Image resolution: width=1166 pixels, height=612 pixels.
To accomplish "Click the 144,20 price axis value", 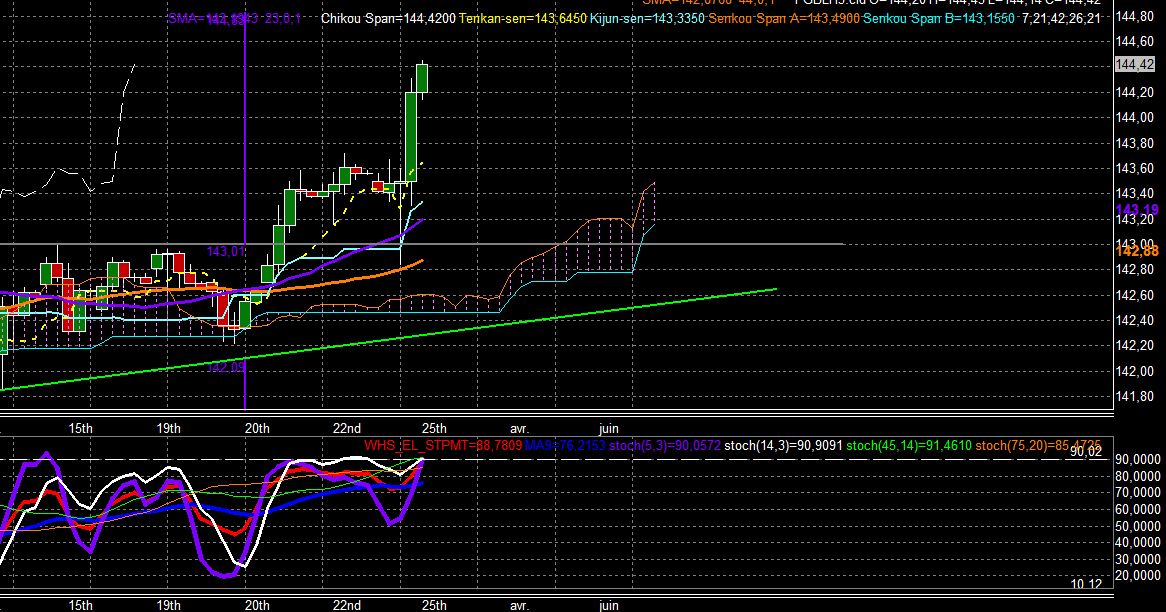I will [x=1135, y=92].
